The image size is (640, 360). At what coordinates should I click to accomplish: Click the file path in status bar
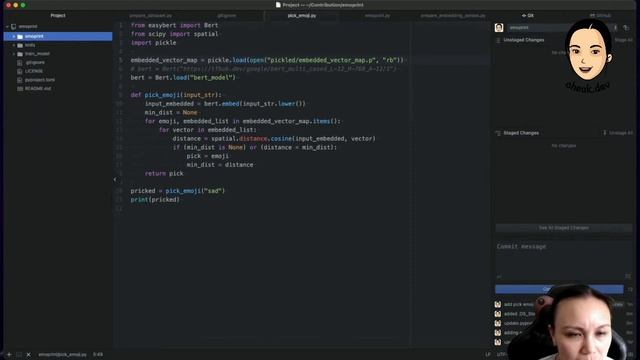[x=62, y=355]
